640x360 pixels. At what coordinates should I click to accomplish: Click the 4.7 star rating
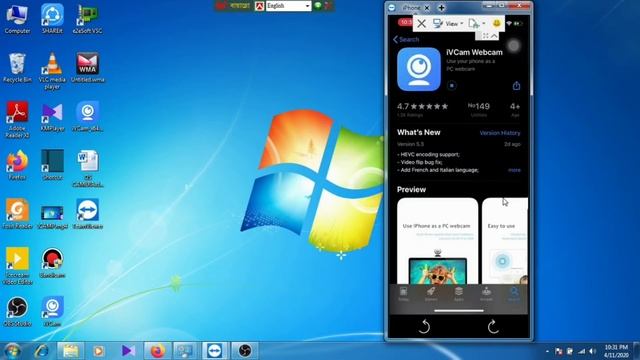pyautogui.click(x=422, y=107)
